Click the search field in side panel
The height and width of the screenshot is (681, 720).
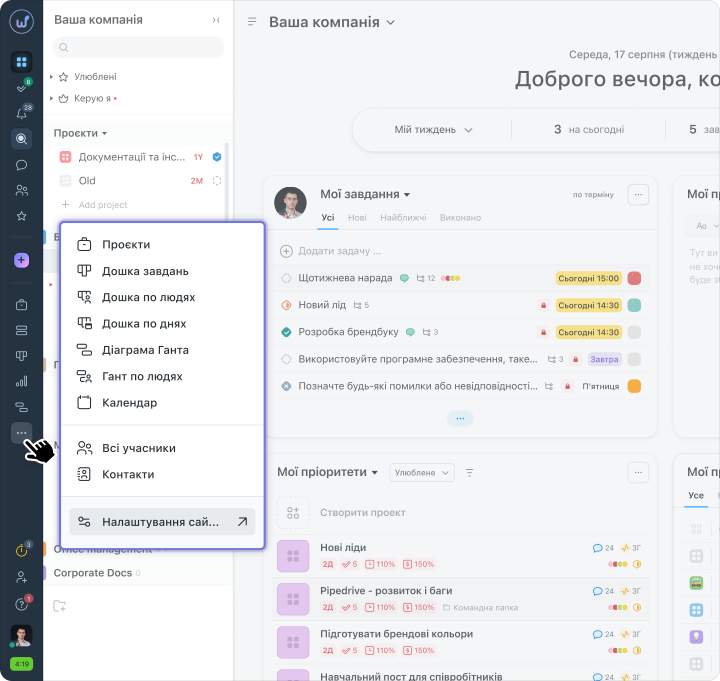coord(138,47)
